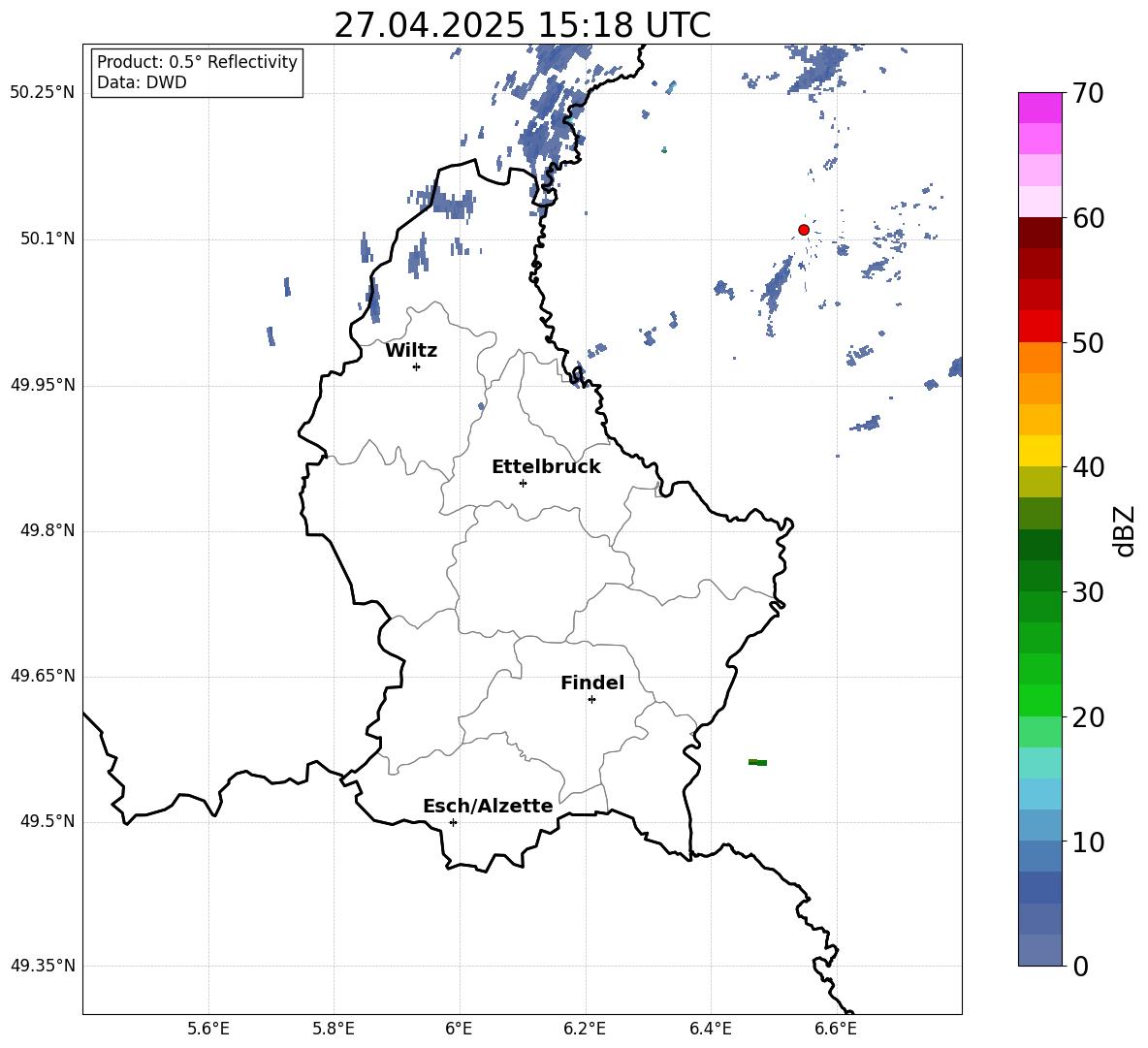
Task: Click the 0 colorbar tick label
Action: click(x=1081, y=966)
